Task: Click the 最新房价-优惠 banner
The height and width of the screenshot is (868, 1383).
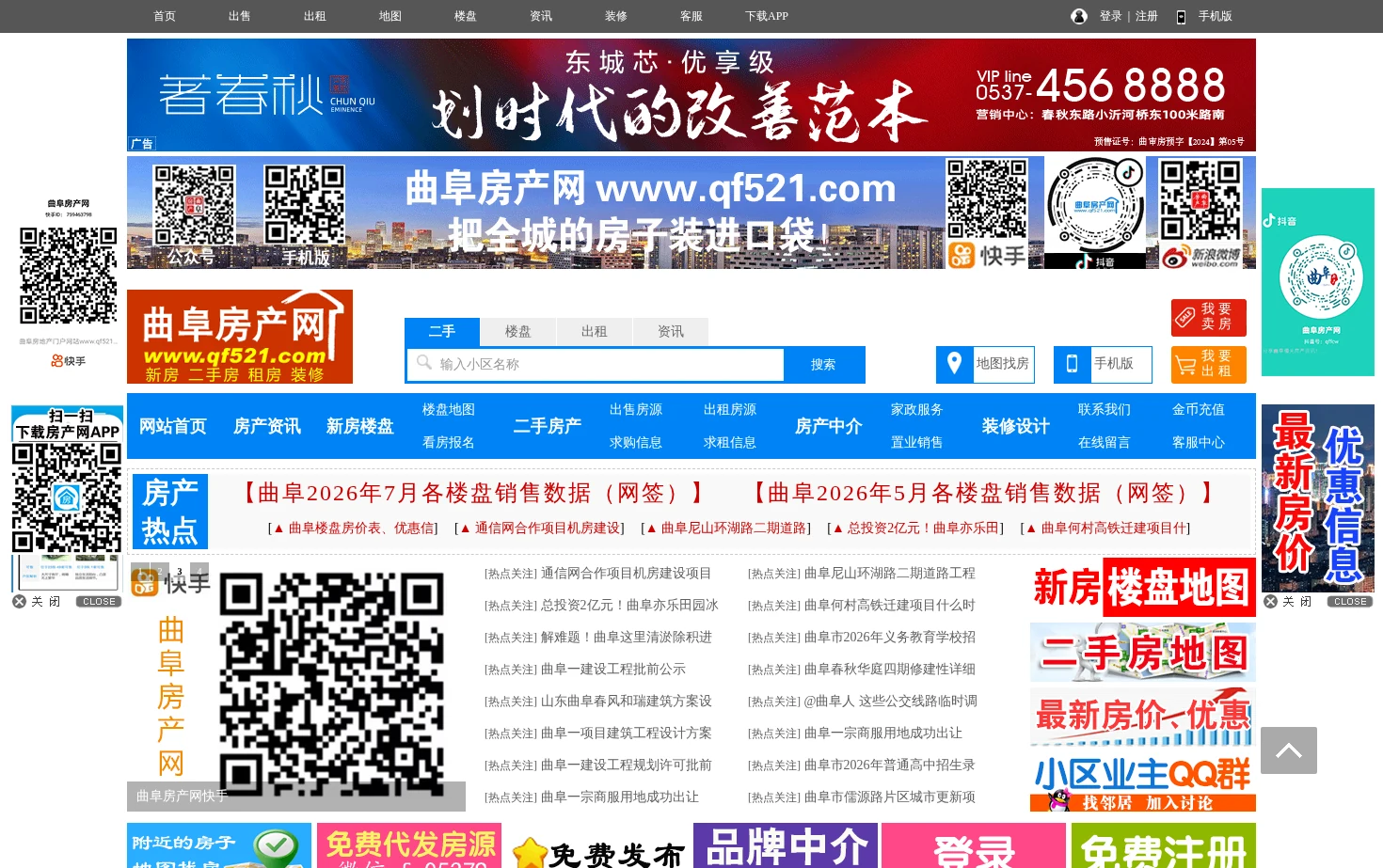Action: 1143,718
